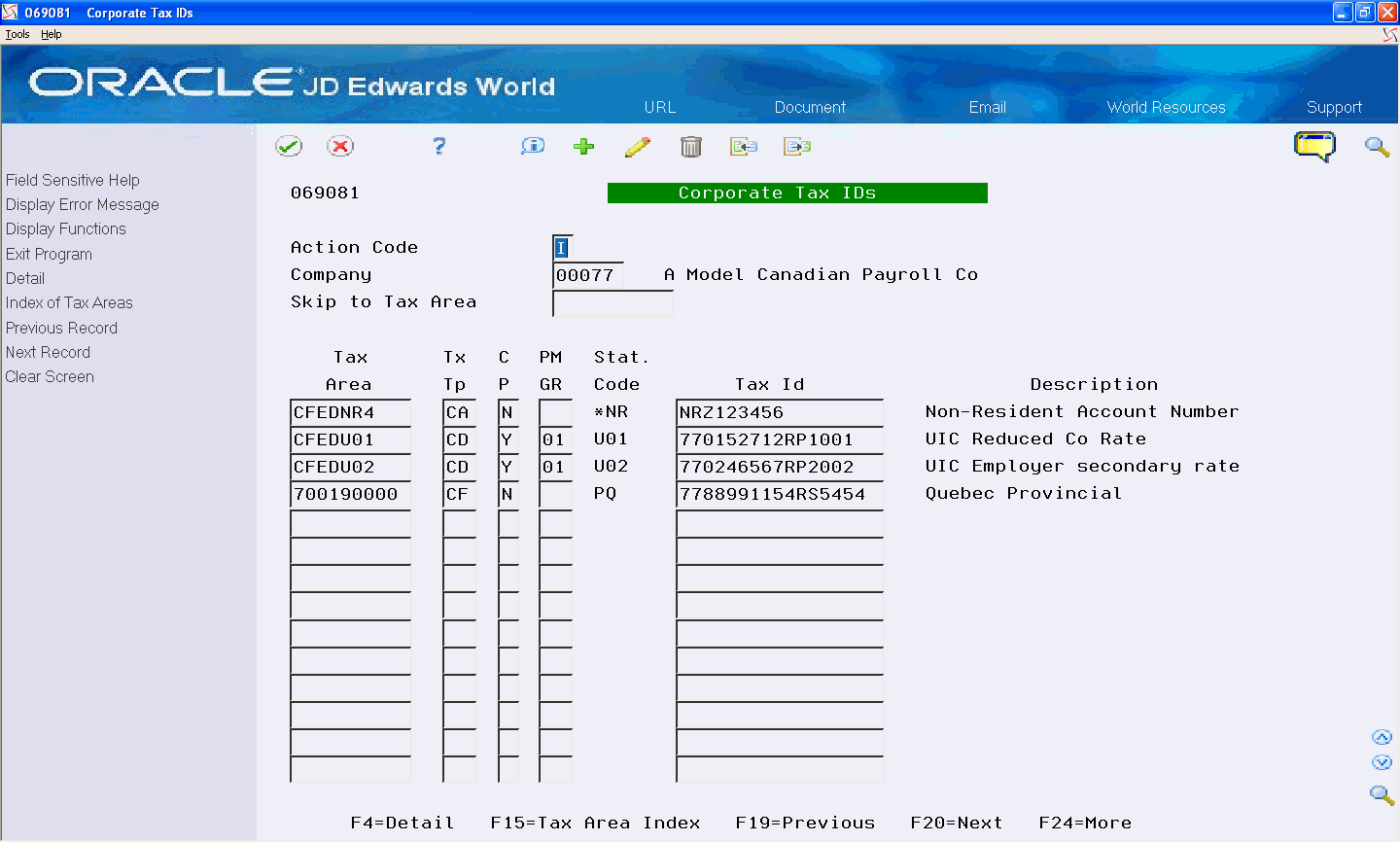Select the Company field showing 00077
This screenshot has width=1400, height=842.
point(586,275)
